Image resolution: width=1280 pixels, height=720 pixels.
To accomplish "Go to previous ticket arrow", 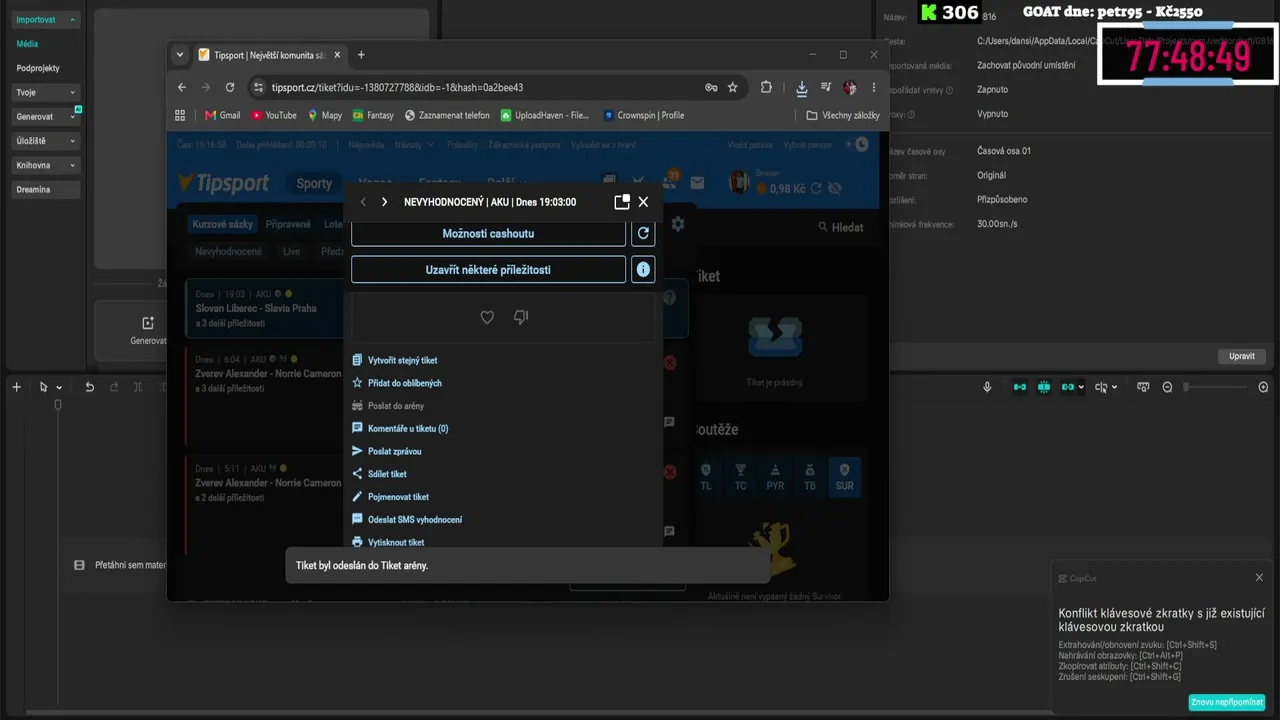I will pos(363,202).
